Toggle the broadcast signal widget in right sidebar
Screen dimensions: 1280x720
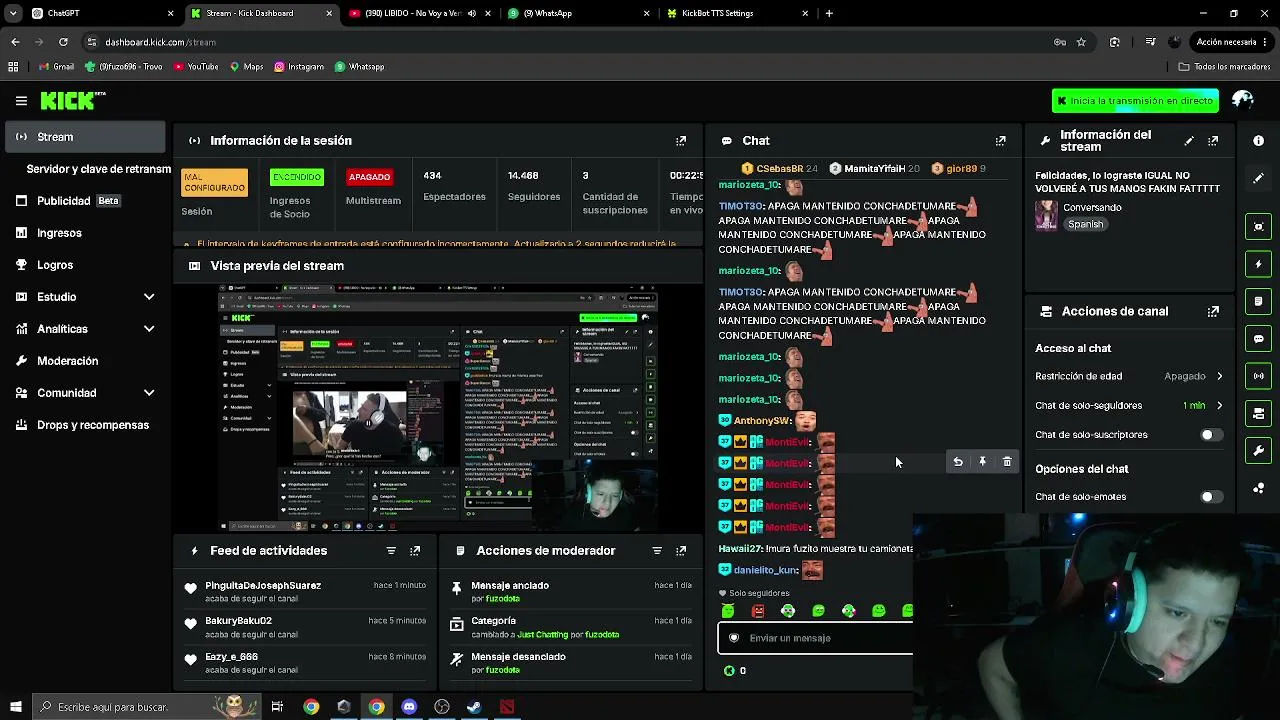click(x=1259, y=376)
